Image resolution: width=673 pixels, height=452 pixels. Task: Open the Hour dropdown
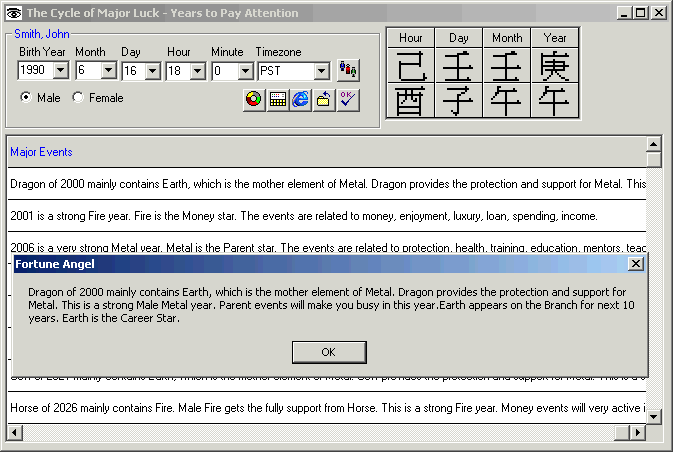pyautogui.click(x=197, y=71)
